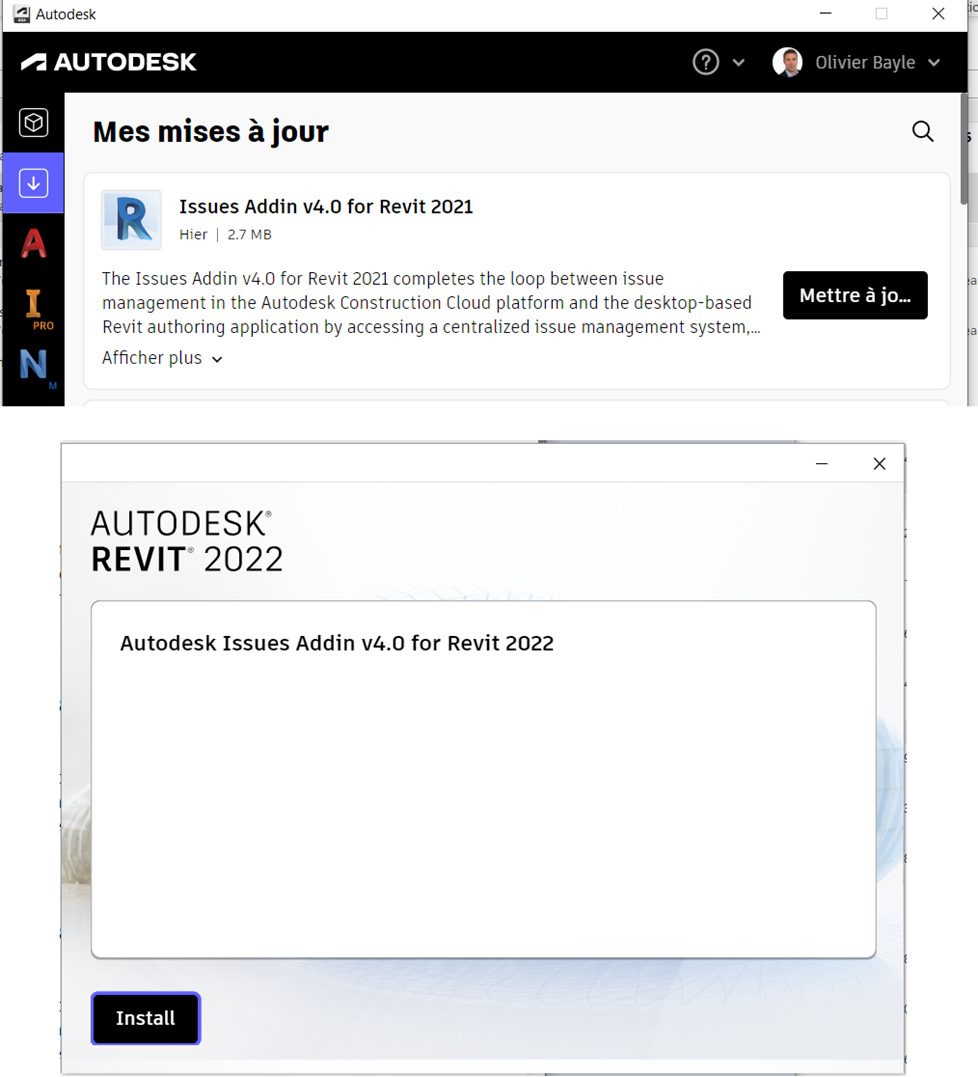This screenshot has height=1077, width=978.
Task: Select the updates download icon in sidebar
Action: pyautogui.click(x=34, y=183)
